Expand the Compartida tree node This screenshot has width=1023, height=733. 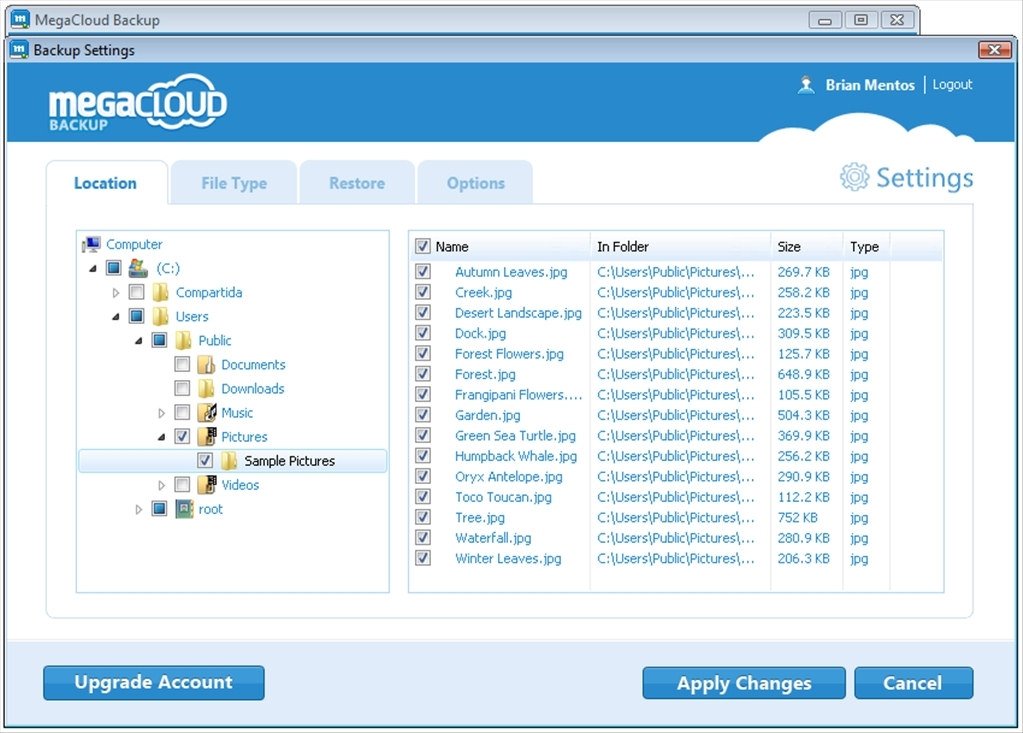115,293
